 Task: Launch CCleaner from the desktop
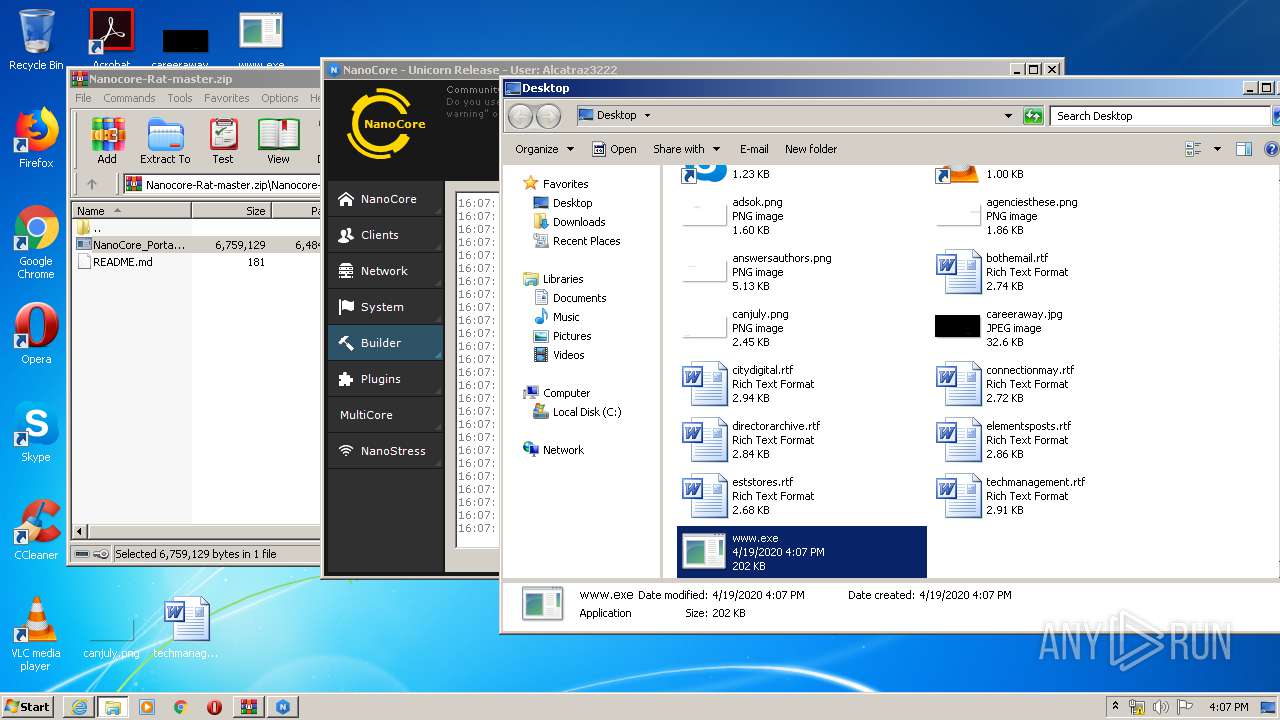tap(36, 530)
